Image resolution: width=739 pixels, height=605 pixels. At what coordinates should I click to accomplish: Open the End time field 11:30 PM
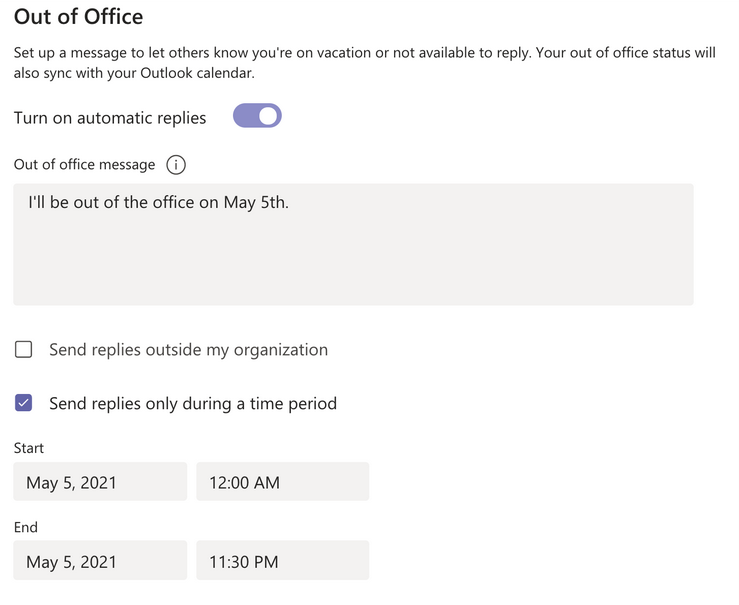(283, 560)
